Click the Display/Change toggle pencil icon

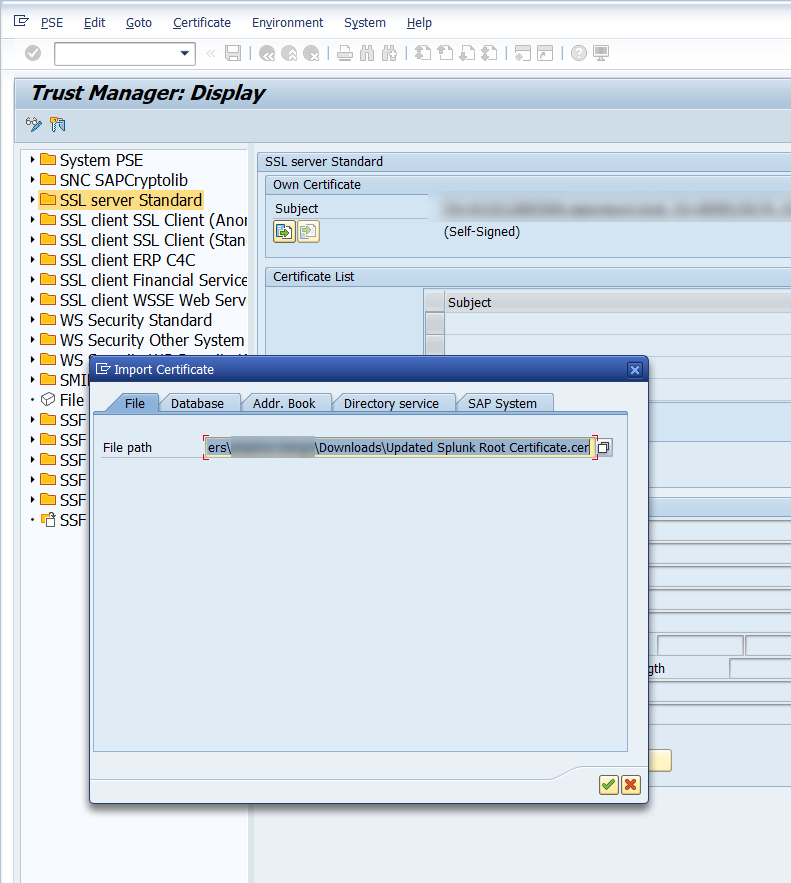click(34, 125)
